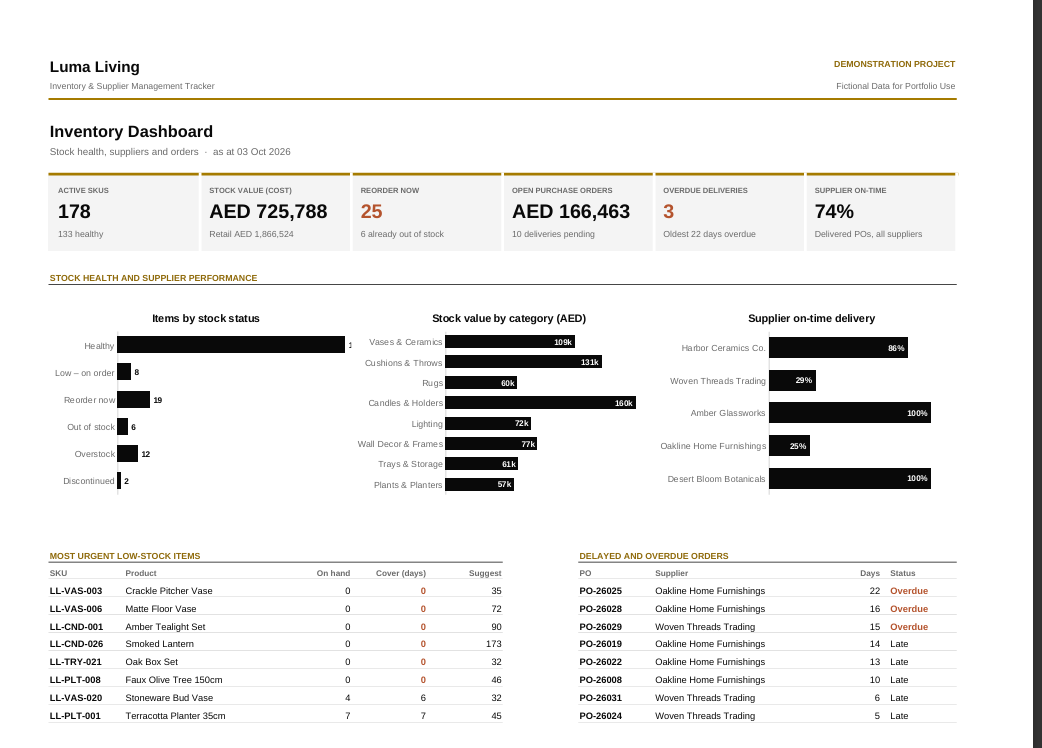Click the Days column header
The image size is (1042, 748).
pyautogui.click(x=870, y=573)
